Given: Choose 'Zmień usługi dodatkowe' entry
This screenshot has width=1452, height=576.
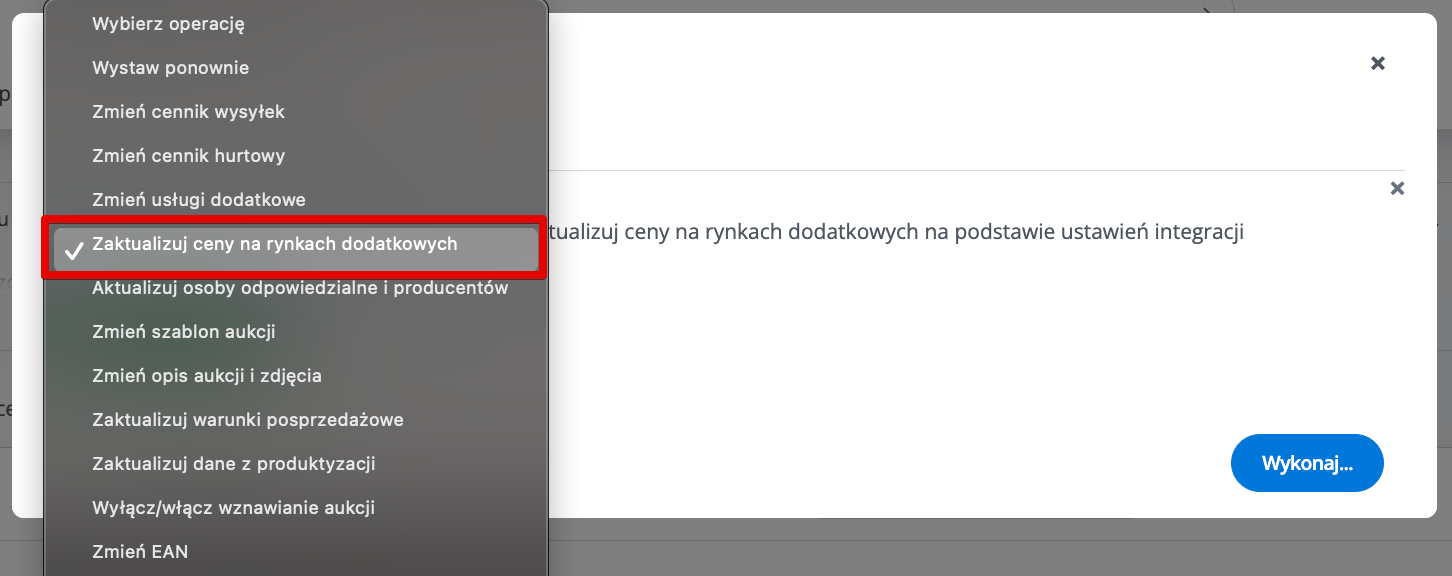Looking at the screenshot, I should click(198, 200).
